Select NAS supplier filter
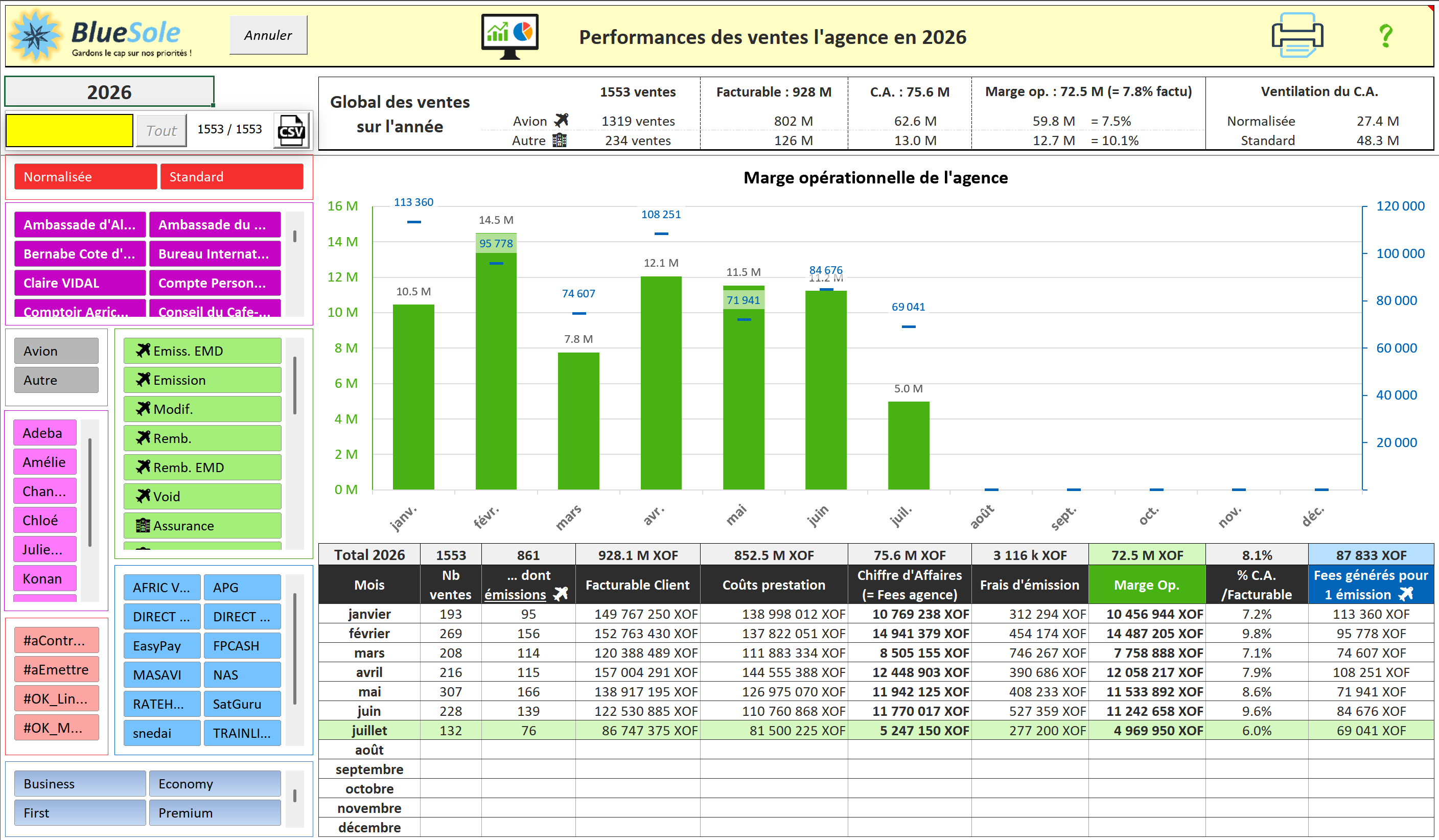Viewport: 1439px width, 840px height. tap(242, 675)
